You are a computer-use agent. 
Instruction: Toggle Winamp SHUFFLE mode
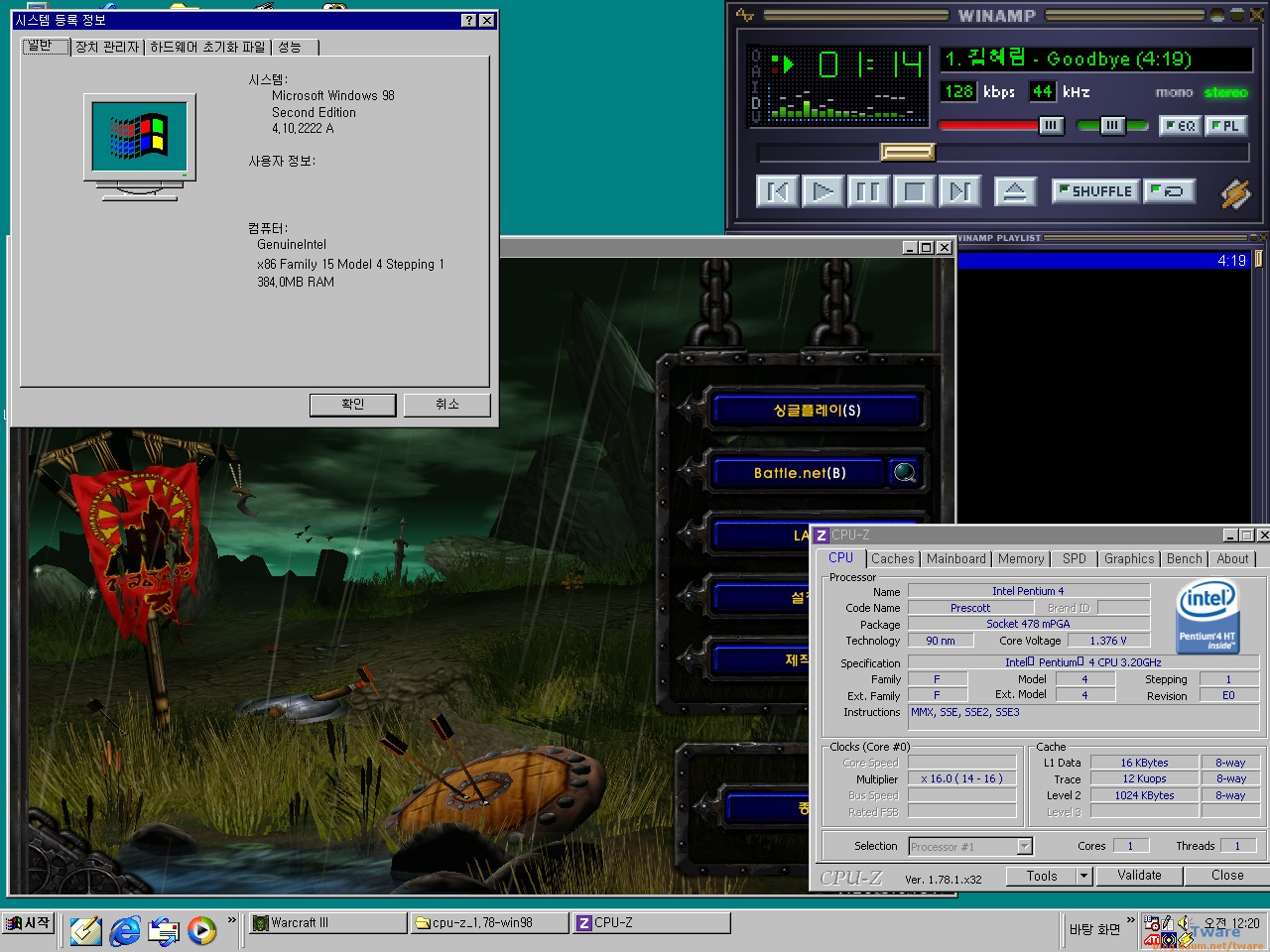[1095, 190]
